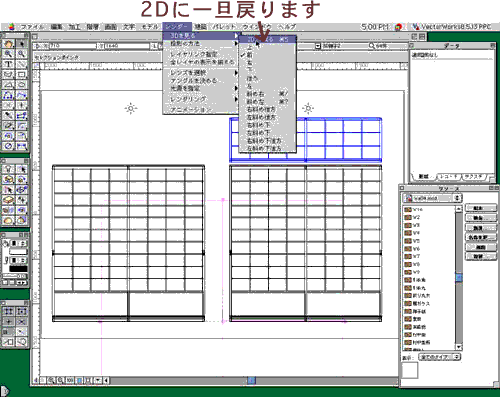500x397 pixels.
Task: Select the Ellipse tool
Action: (22, 85)
